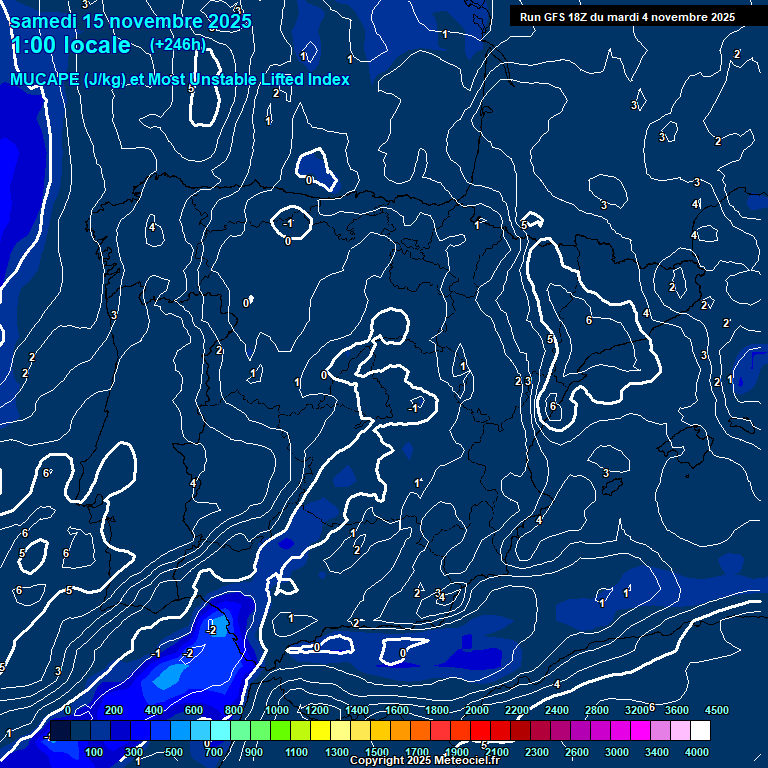This screenshot has height=768, width=768.
Task: Select the '3400' scale value
Action: 657,752
